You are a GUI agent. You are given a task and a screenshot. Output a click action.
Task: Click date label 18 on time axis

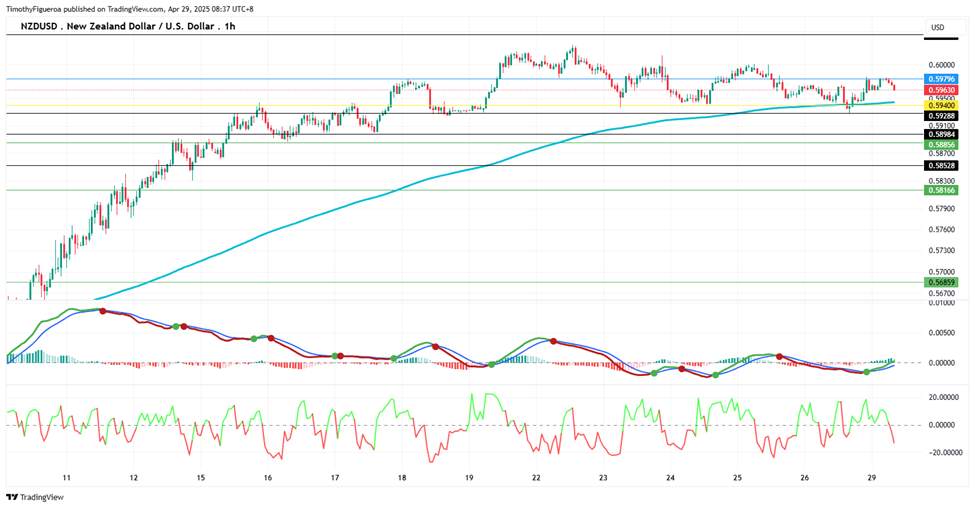[402, 478]
